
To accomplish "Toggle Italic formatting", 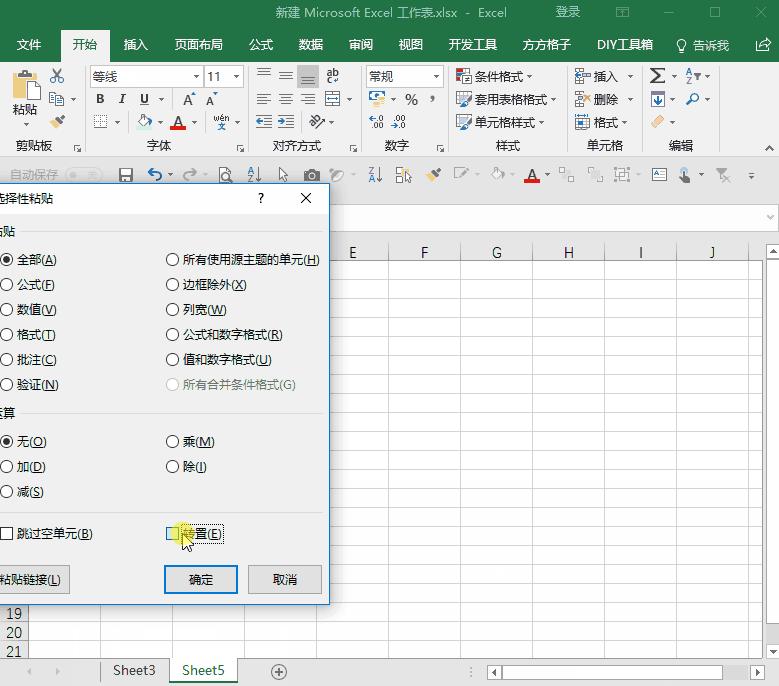I will pyautogui.click(x=122, y=99).
